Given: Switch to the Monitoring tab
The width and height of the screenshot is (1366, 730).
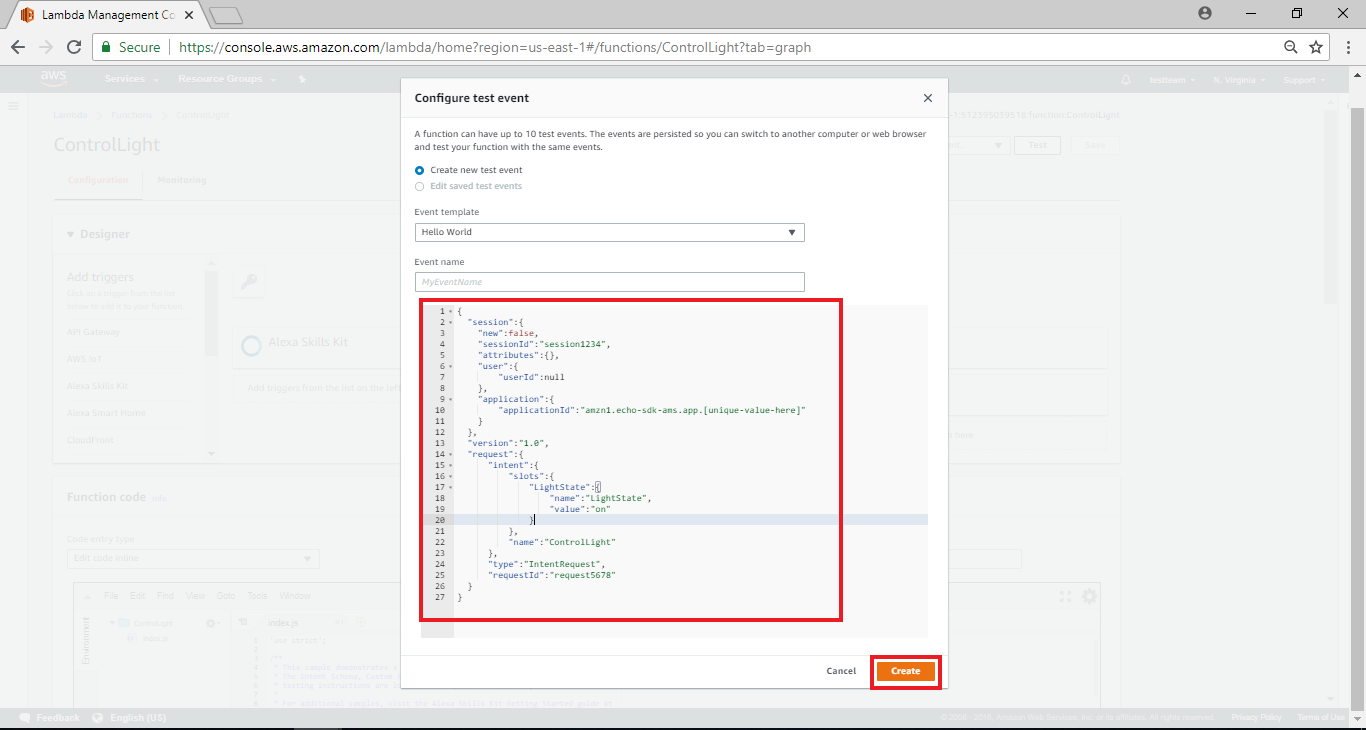Looking at the screenshot, I should point(182,180).
